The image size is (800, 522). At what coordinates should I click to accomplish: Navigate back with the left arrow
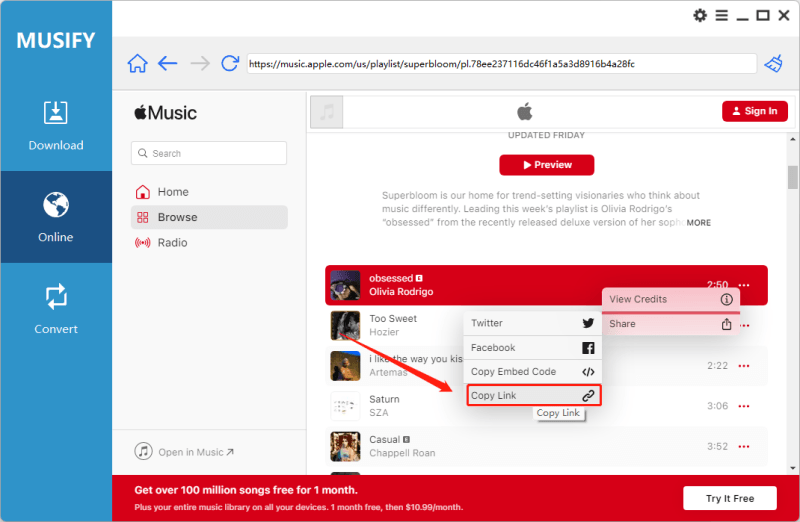click(168, 64)
